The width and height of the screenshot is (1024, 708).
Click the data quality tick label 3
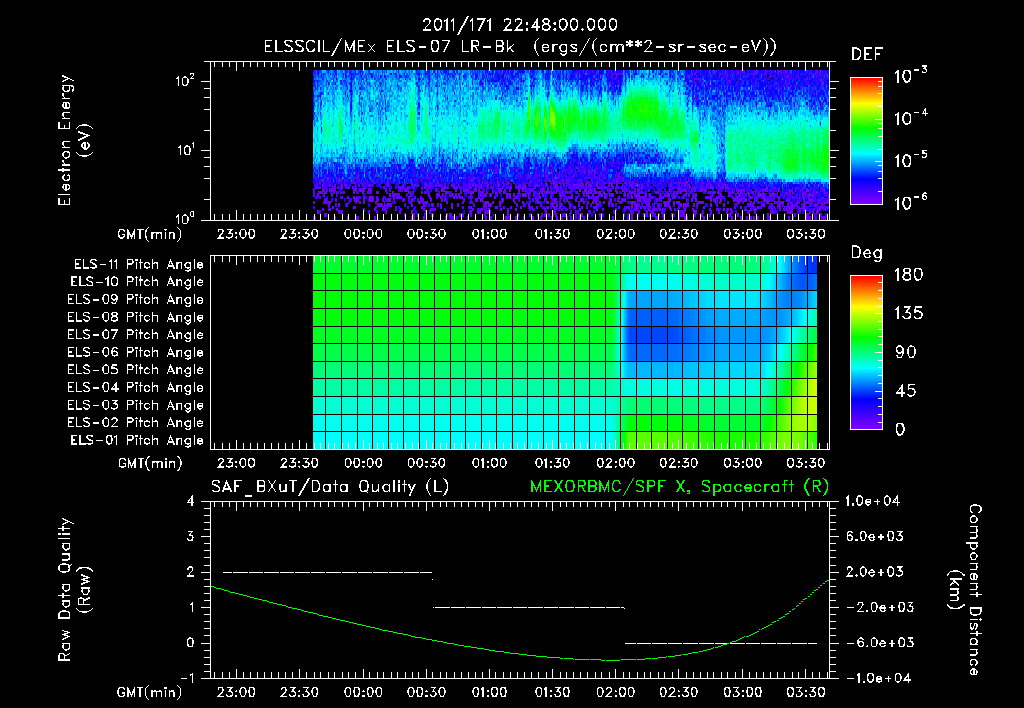191,537
